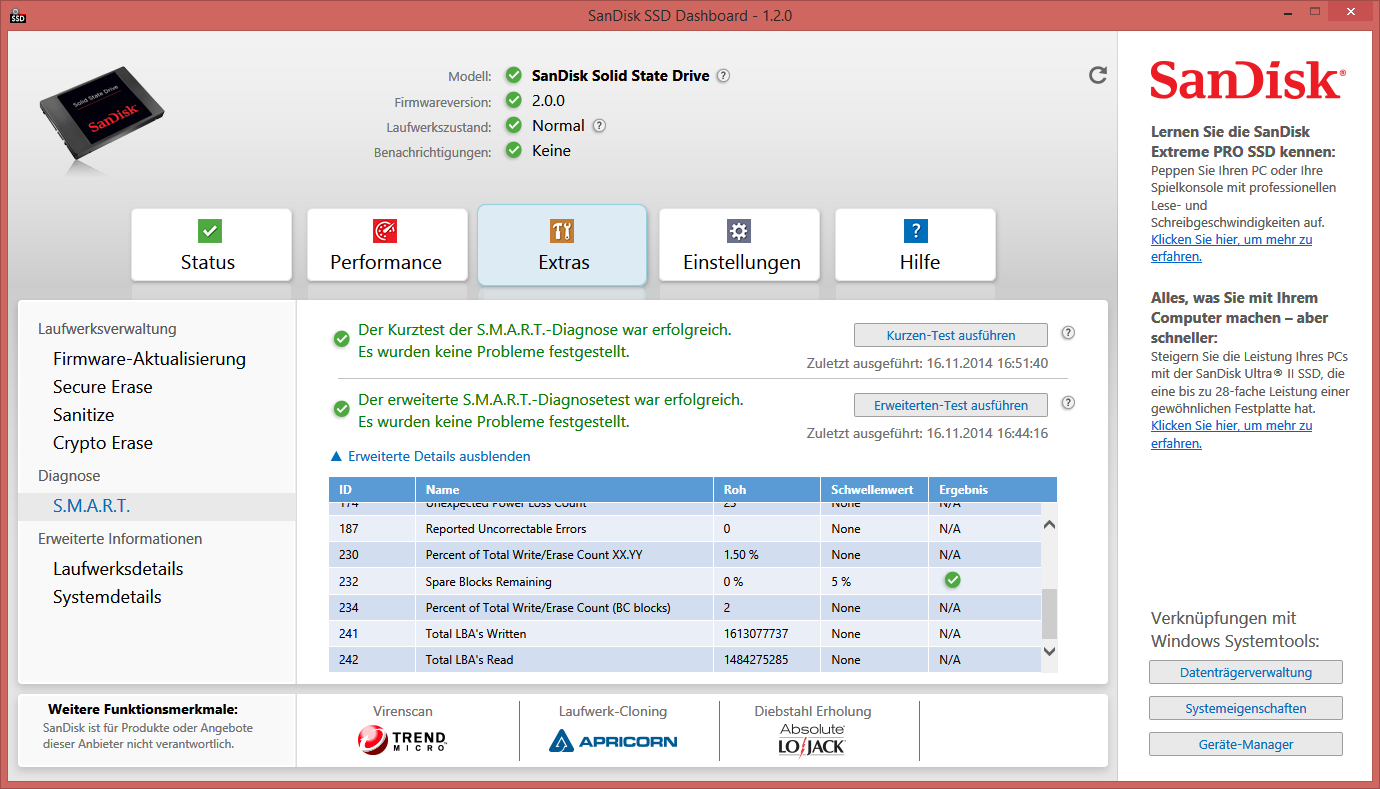
Task: Click Percent of Total Write/Erase Count (BC blocks)
Action: pyautogui.click(x=548, y=608)
